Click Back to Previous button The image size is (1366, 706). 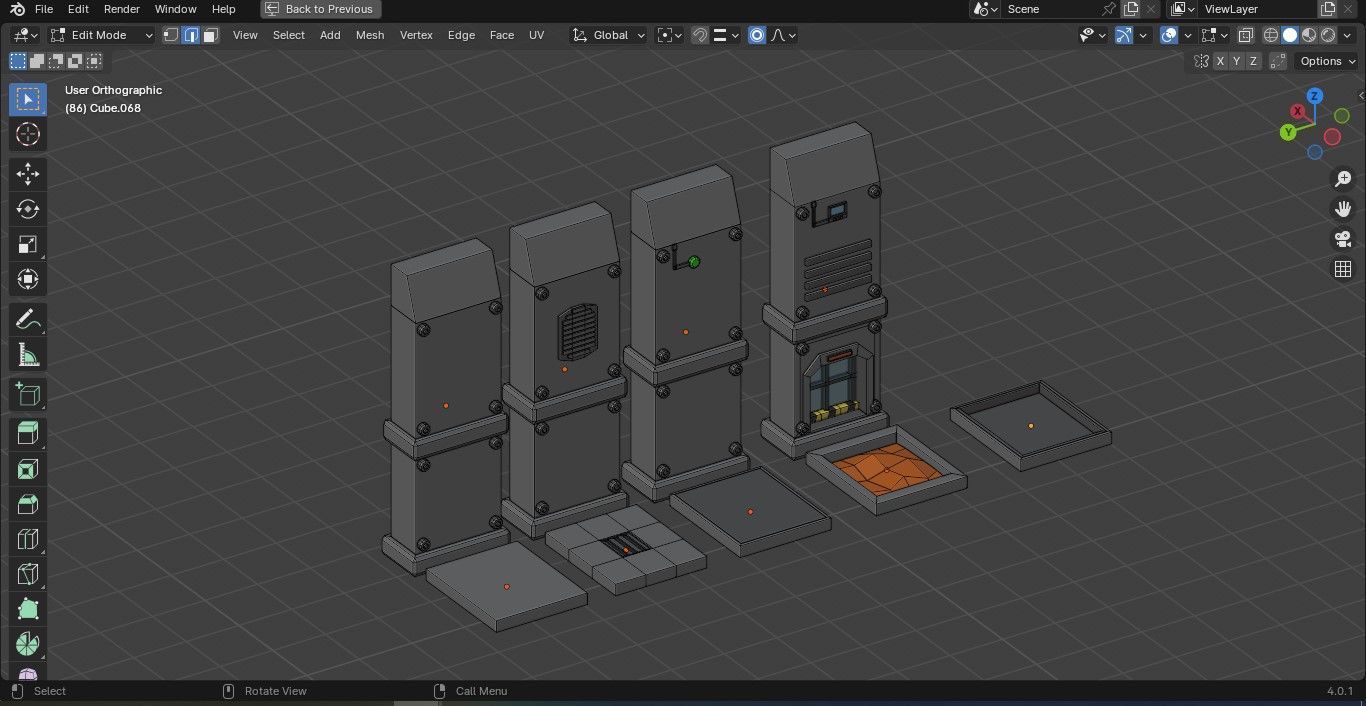tap(321, 9)
